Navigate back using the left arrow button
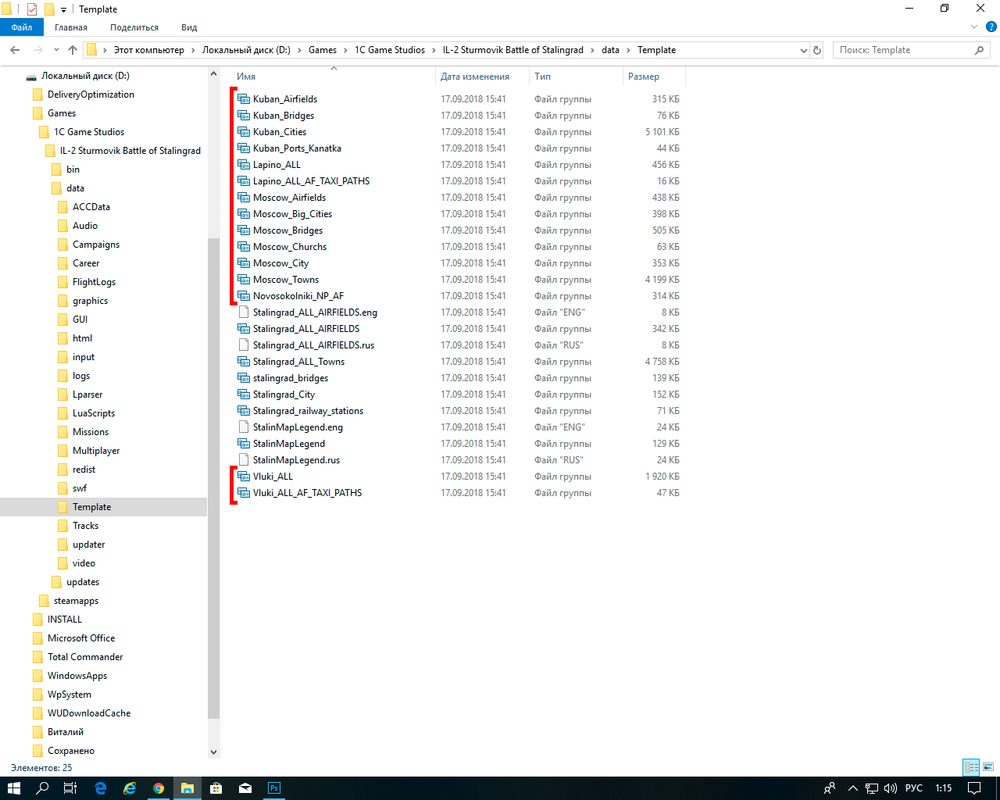1000x800 pixels. (16, 49)
